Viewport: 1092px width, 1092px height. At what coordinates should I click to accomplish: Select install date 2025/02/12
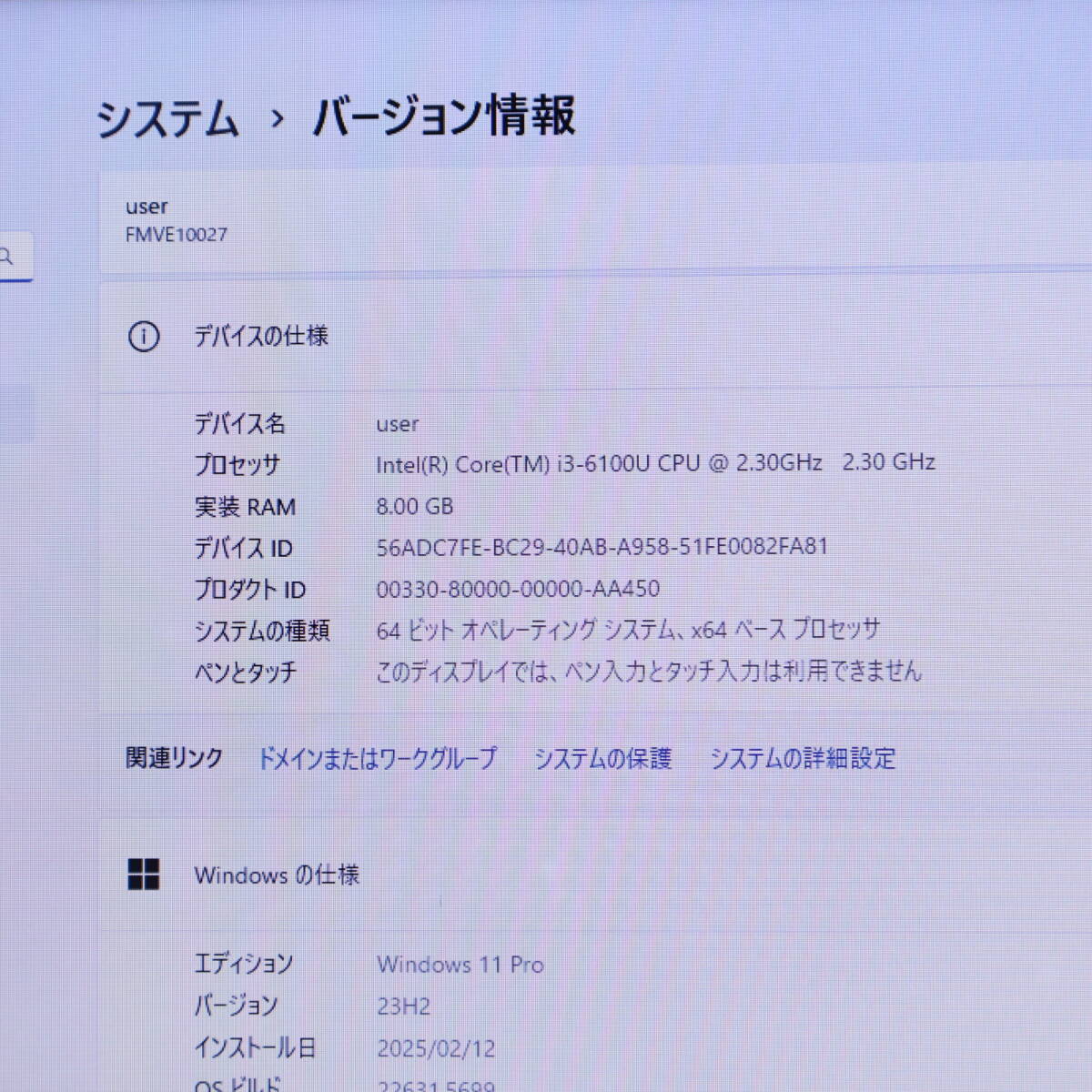(437, 1048)
